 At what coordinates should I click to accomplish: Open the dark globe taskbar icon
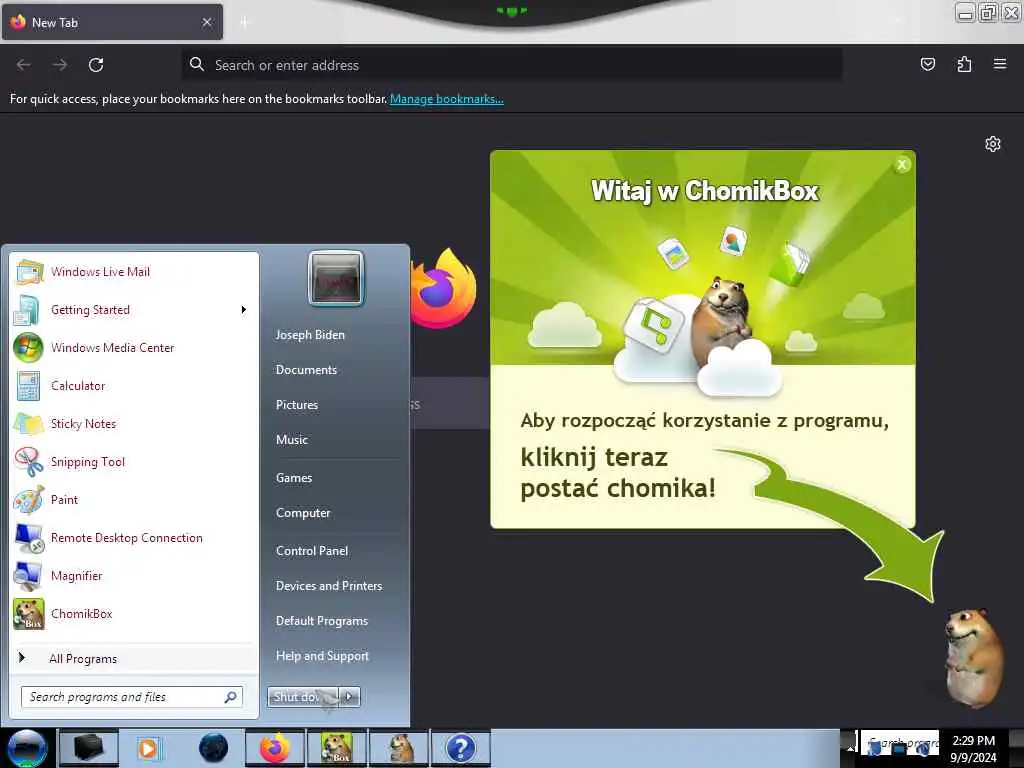214,748
